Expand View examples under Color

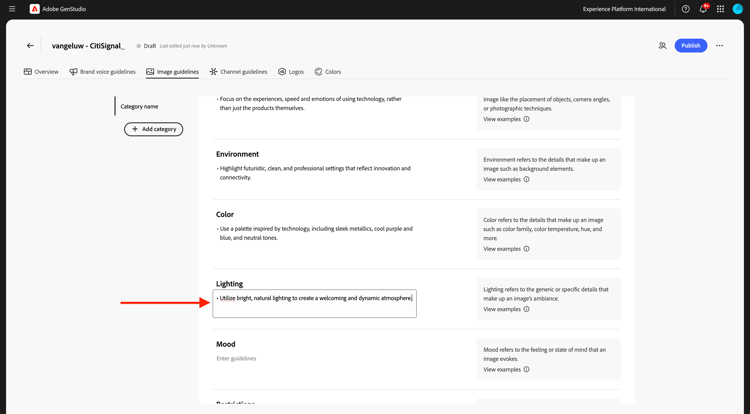506,249
